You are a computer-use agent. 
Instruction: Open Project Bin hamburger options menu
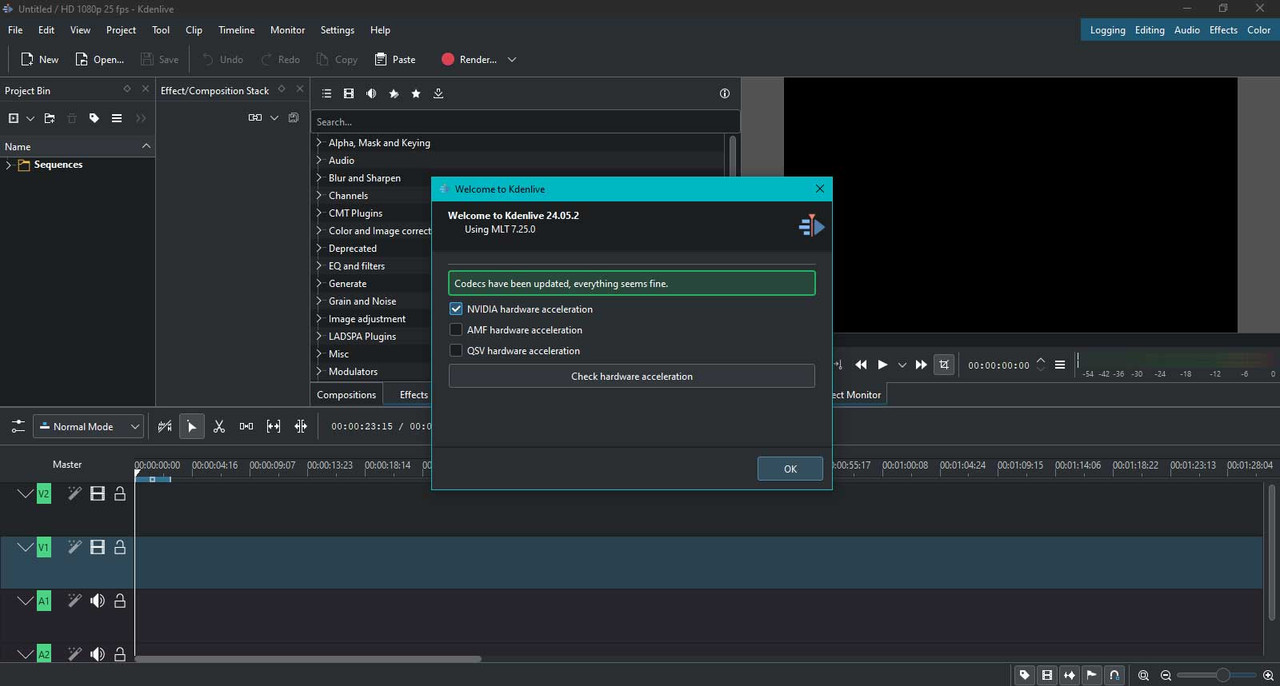117,118
